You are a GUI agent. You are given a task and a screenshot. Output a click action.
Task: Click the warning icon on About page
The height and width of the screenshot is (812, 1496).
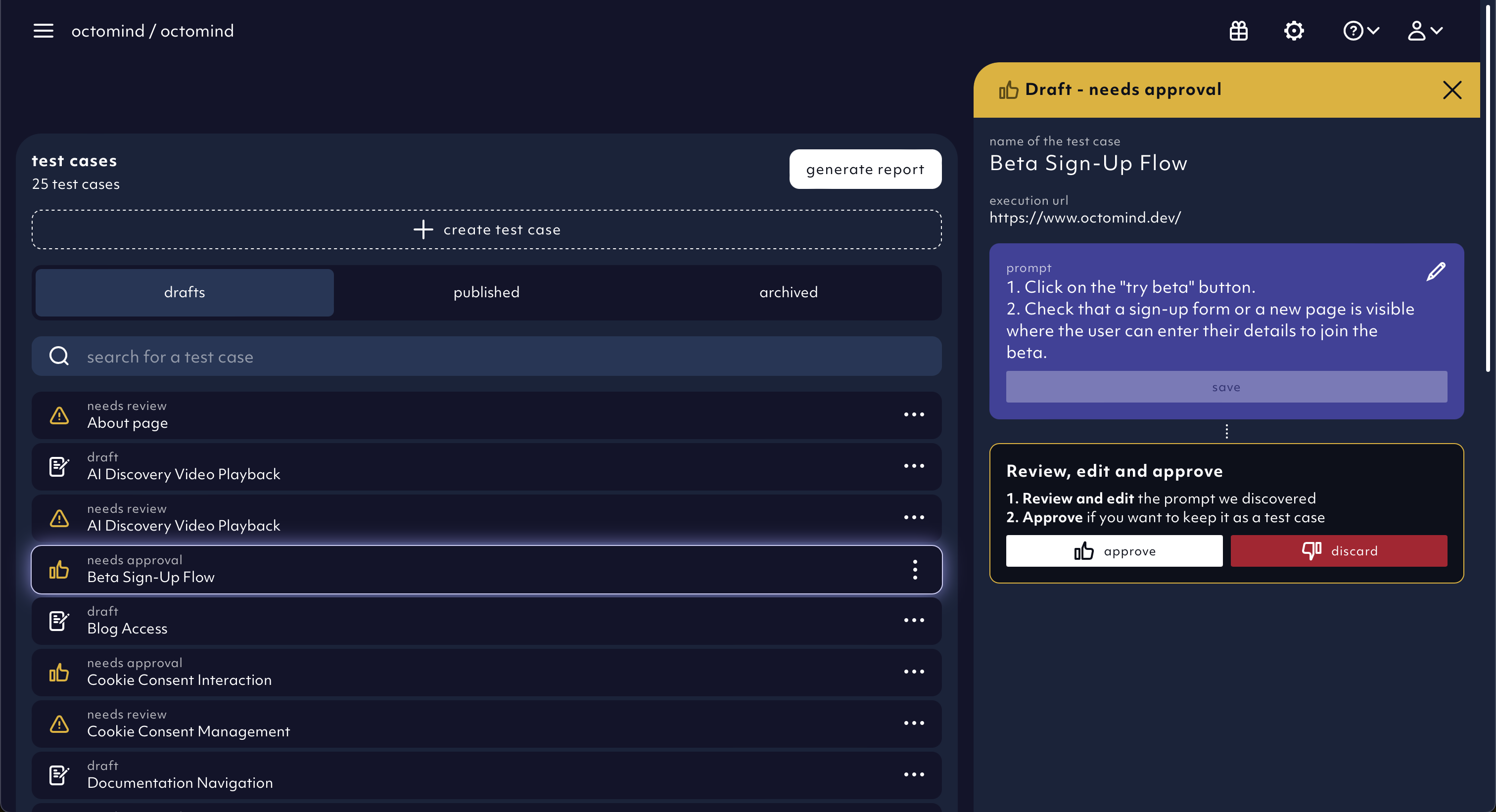click(59, 415)
